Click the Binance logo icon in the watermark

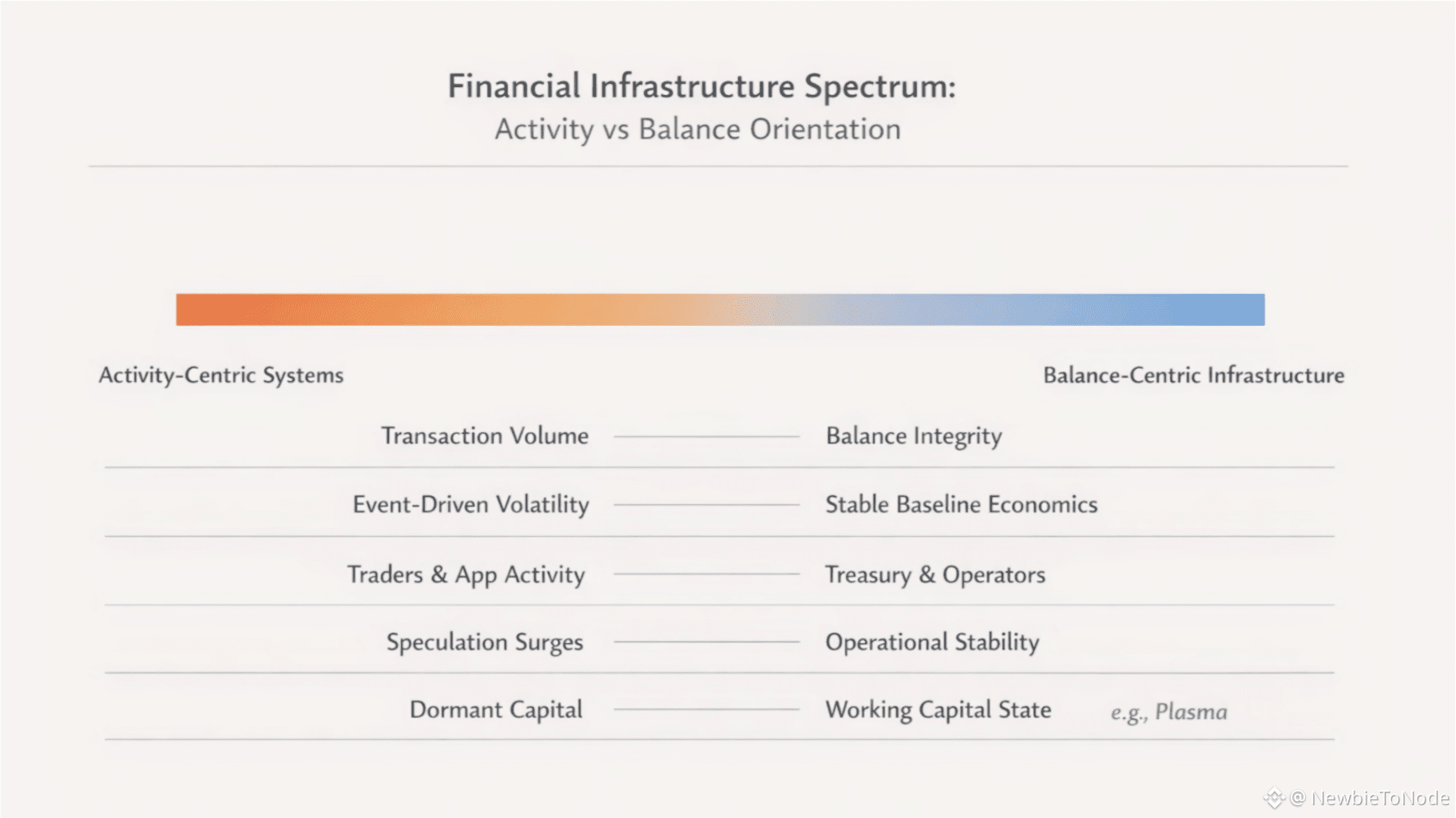point(1274,798)
